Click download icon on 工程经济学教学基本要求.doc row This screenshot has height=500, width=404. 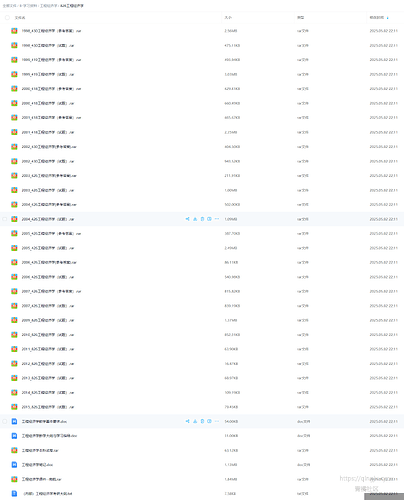tap(195, 421)
